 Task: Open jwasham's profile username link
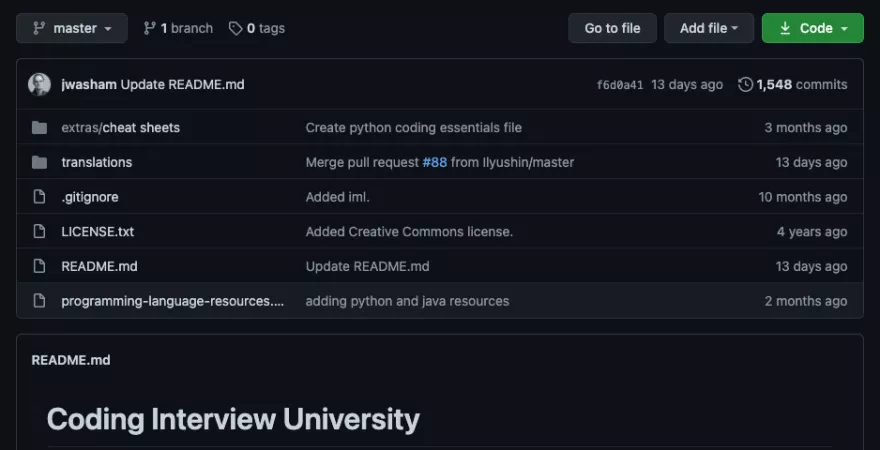[x=88, y=85]
